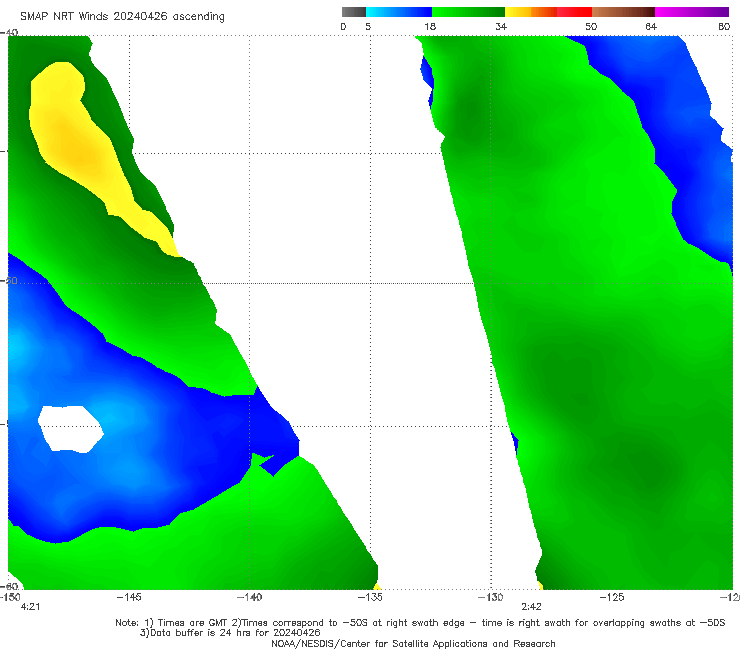Click the longitude label '-135'

point(370,597)
